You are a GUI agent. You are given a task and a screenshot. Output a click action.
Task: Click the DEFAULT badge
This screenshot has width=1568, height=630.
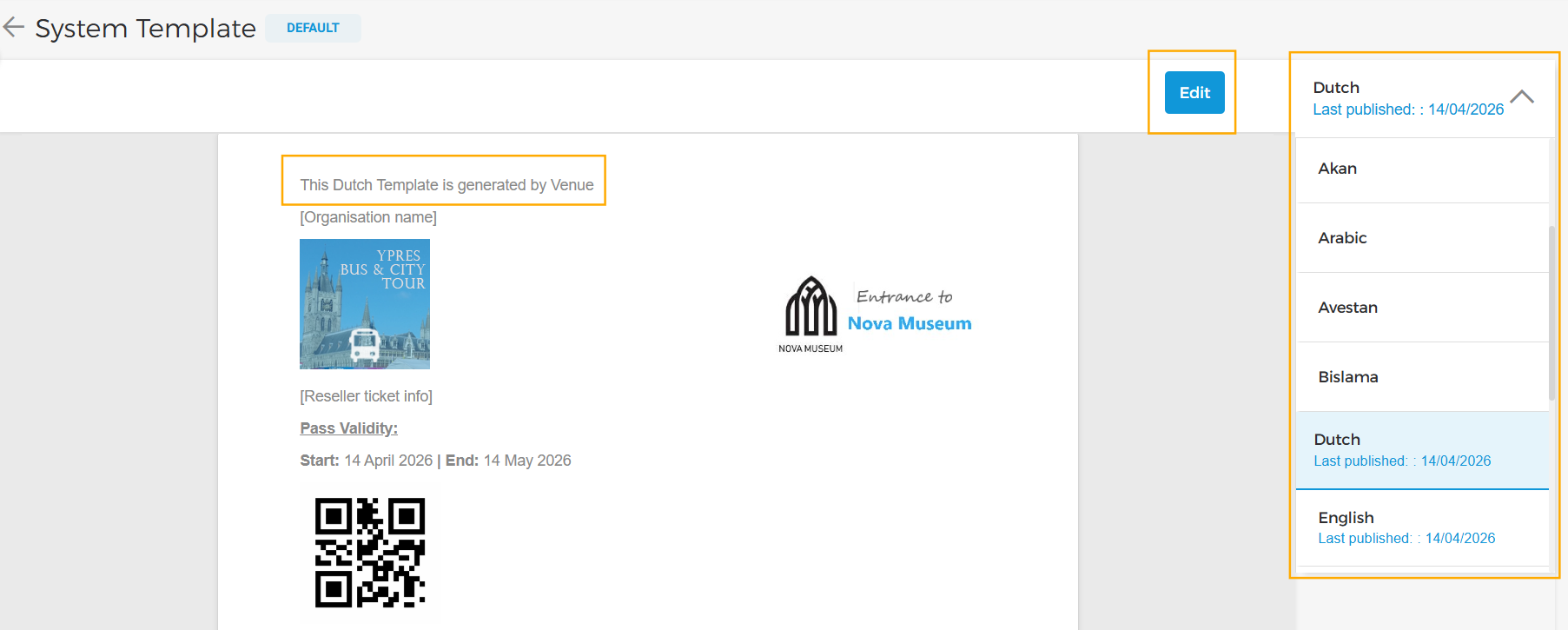(x=313, y=28)
